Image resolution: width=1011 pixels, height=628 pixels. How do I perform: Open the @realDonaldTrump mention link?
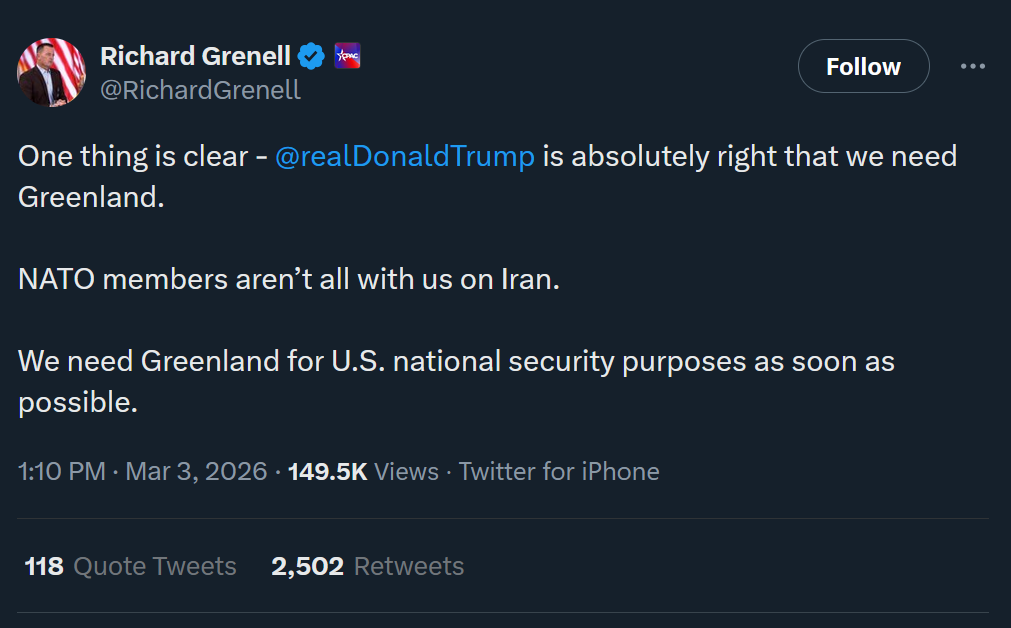[x=404, y=156]
